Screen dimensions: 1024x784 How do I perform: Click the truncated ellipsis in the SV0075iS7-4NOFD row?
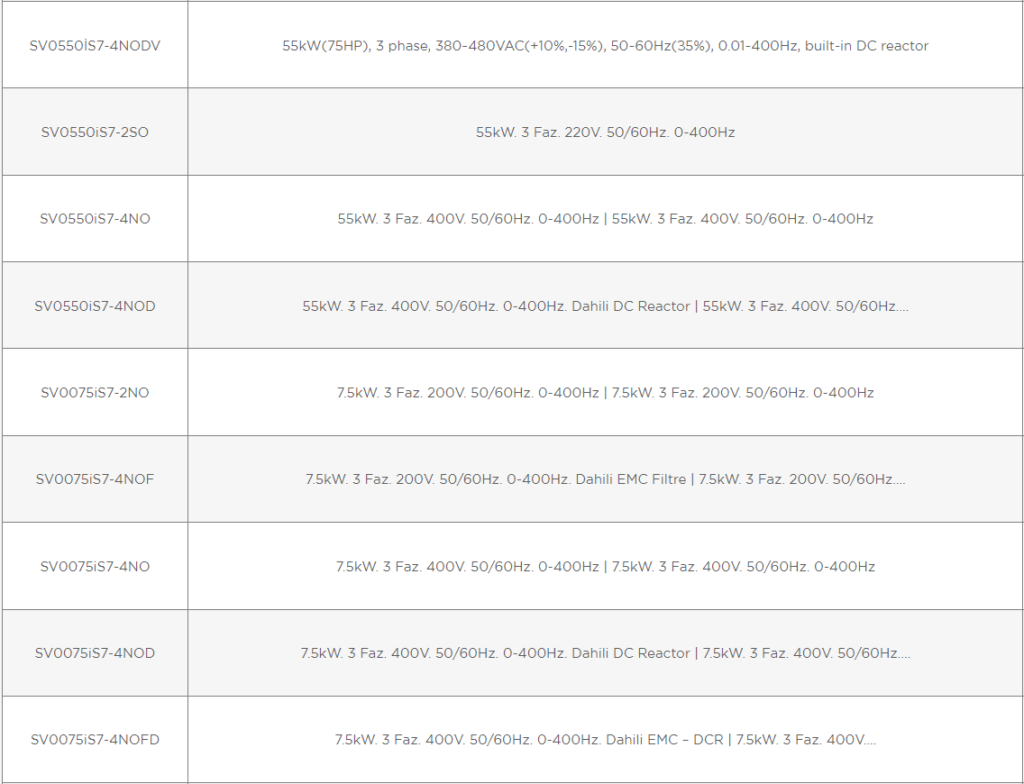coord(869,743)
